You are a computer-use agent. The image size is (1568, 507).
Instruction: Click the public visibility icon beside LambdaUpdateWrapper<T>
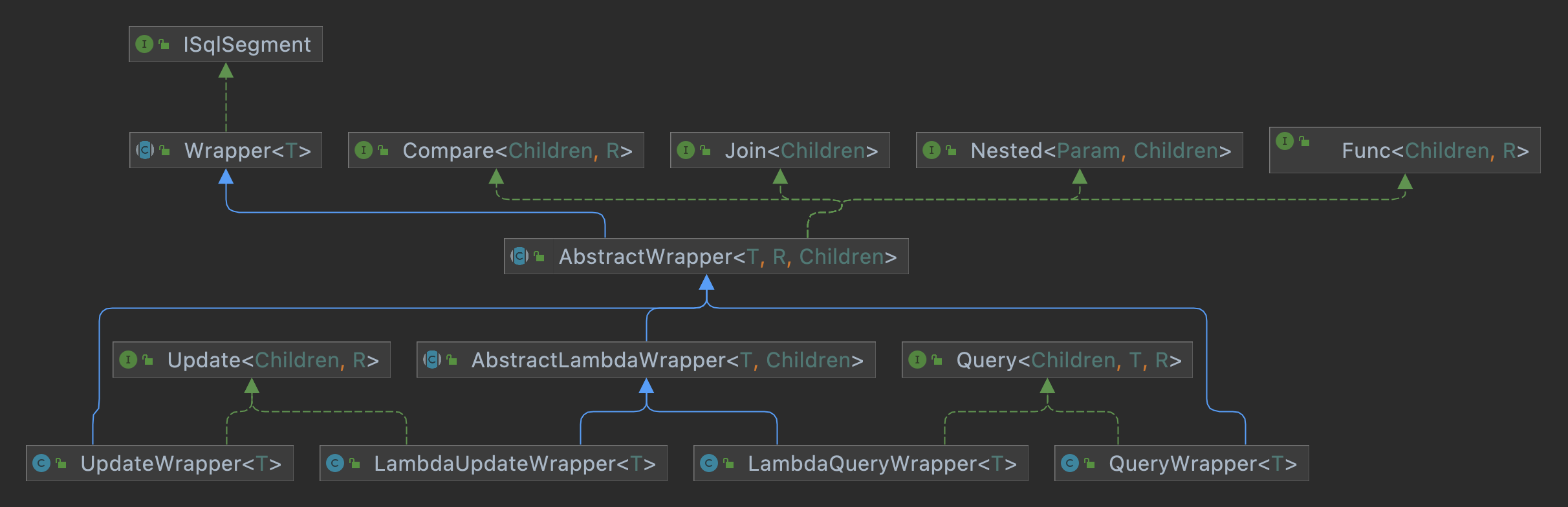point(354,464)
